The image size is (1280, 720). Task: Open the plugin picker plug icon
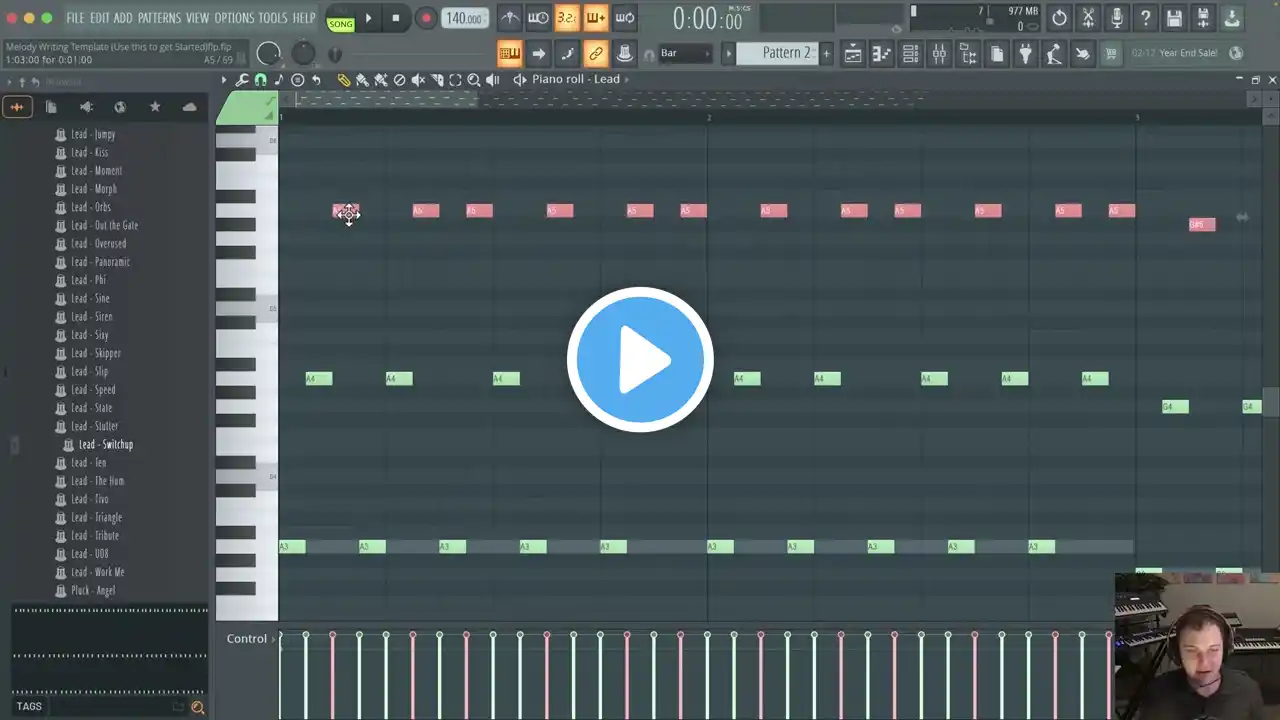point(1025,54)
